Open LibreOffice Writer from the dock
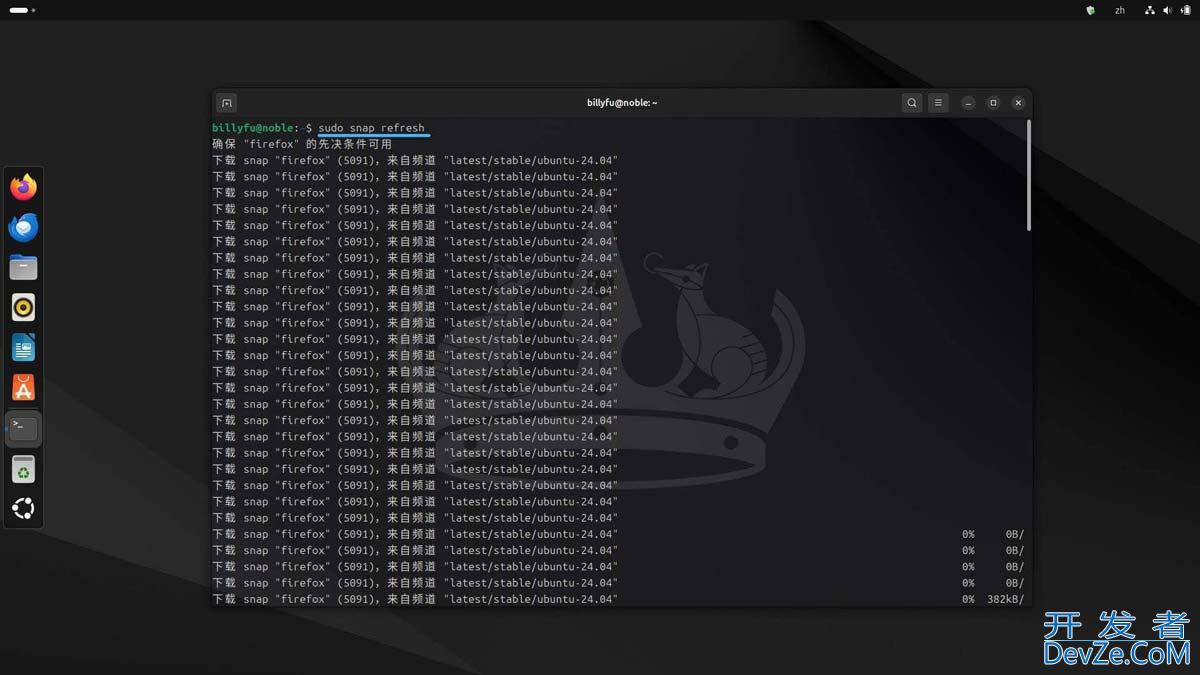 (23, 347)
